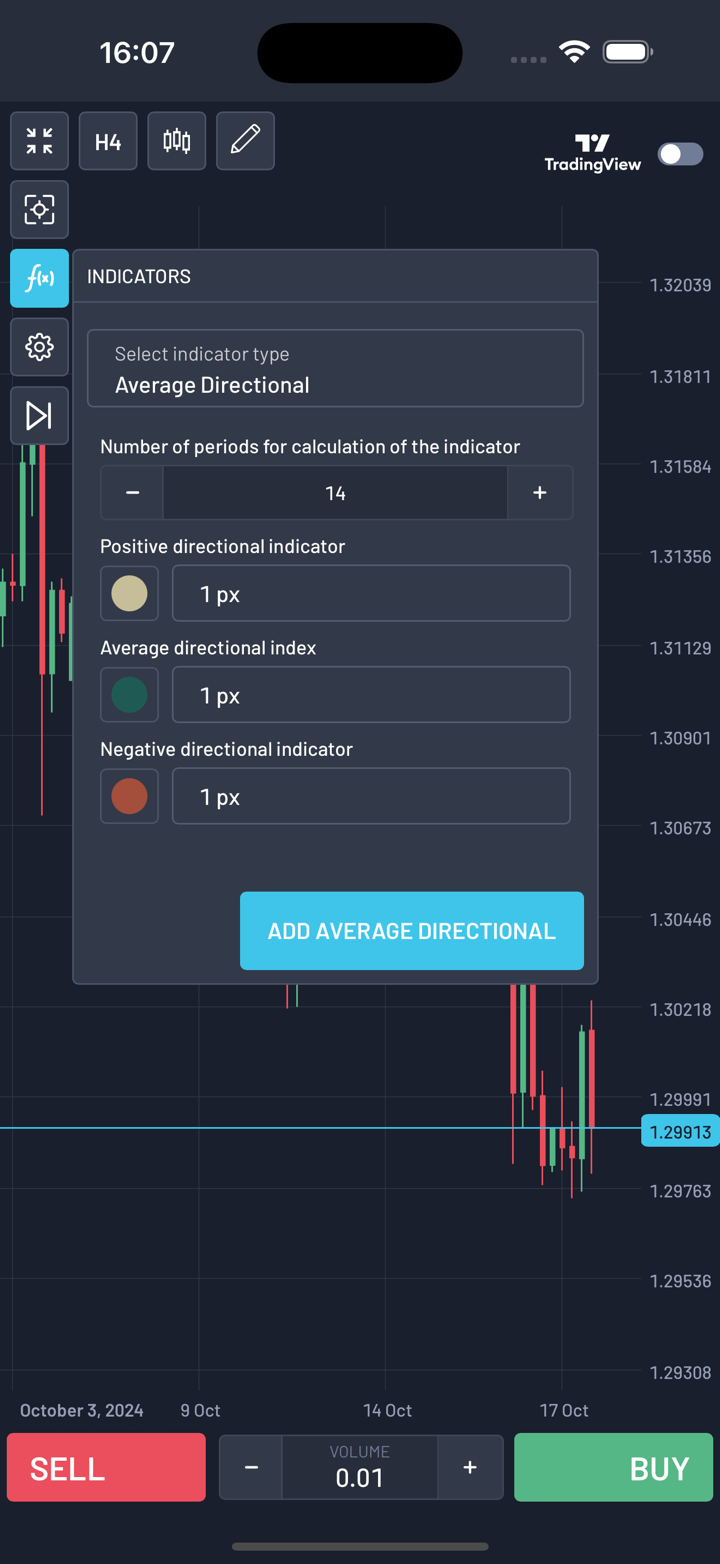Open Negative directional indicator line width dropdown
Image resolution: width=720 pixels, height=1564 pixels.
coord(371,796)
